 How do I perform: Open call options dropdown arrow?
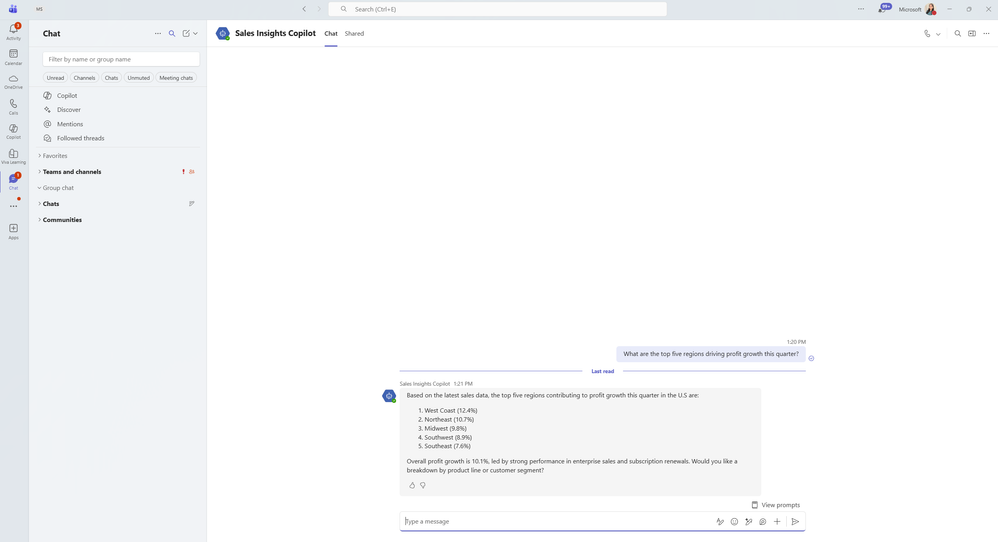(x=938, y=34)
